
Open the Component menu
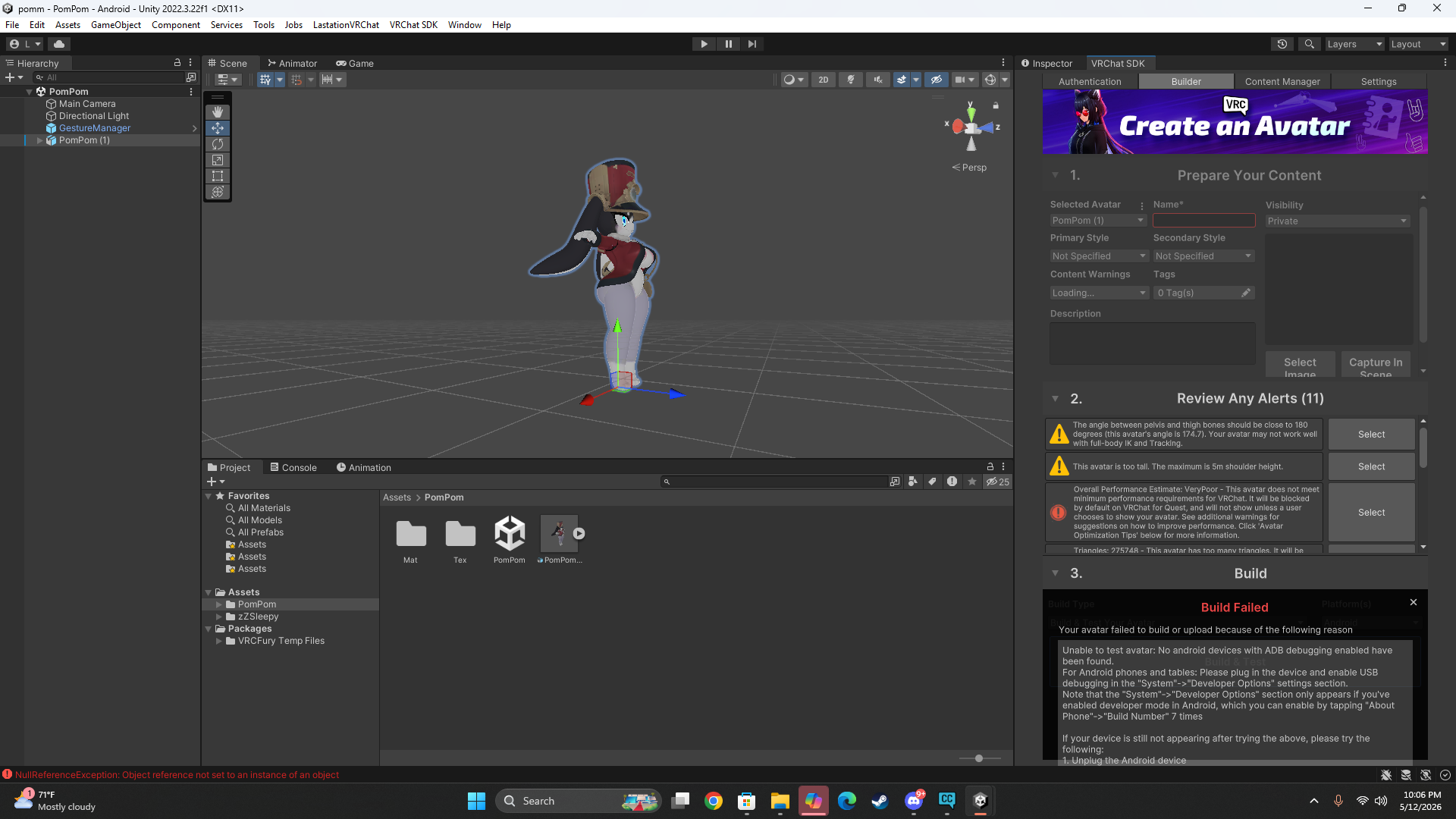[x=176, y=25]
